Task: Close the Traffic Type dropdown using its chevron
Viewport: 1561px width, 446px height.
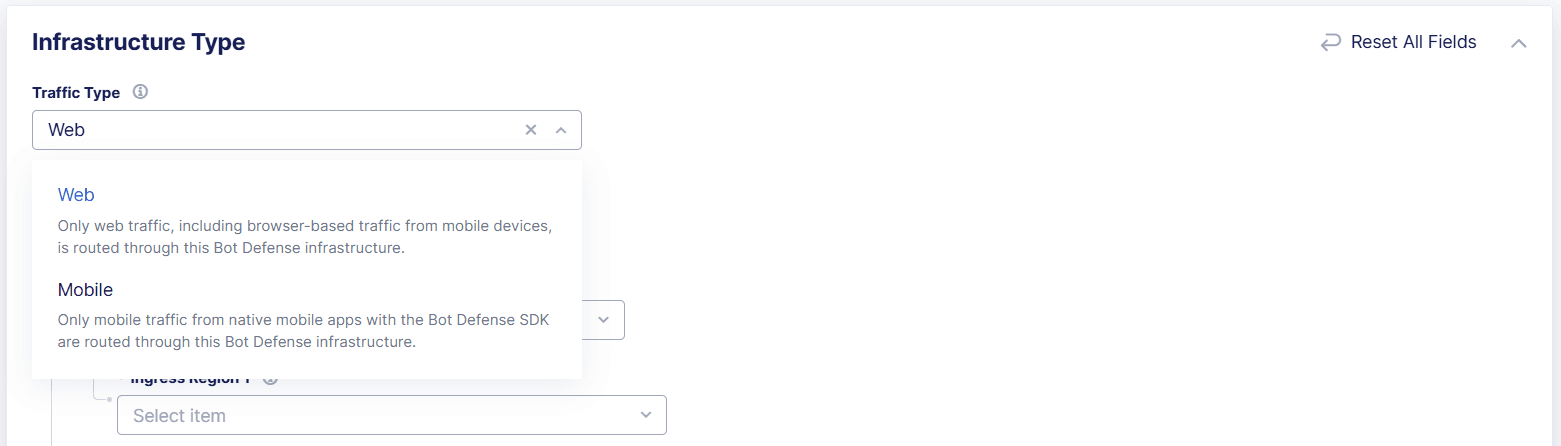Action: pos(561,130)
